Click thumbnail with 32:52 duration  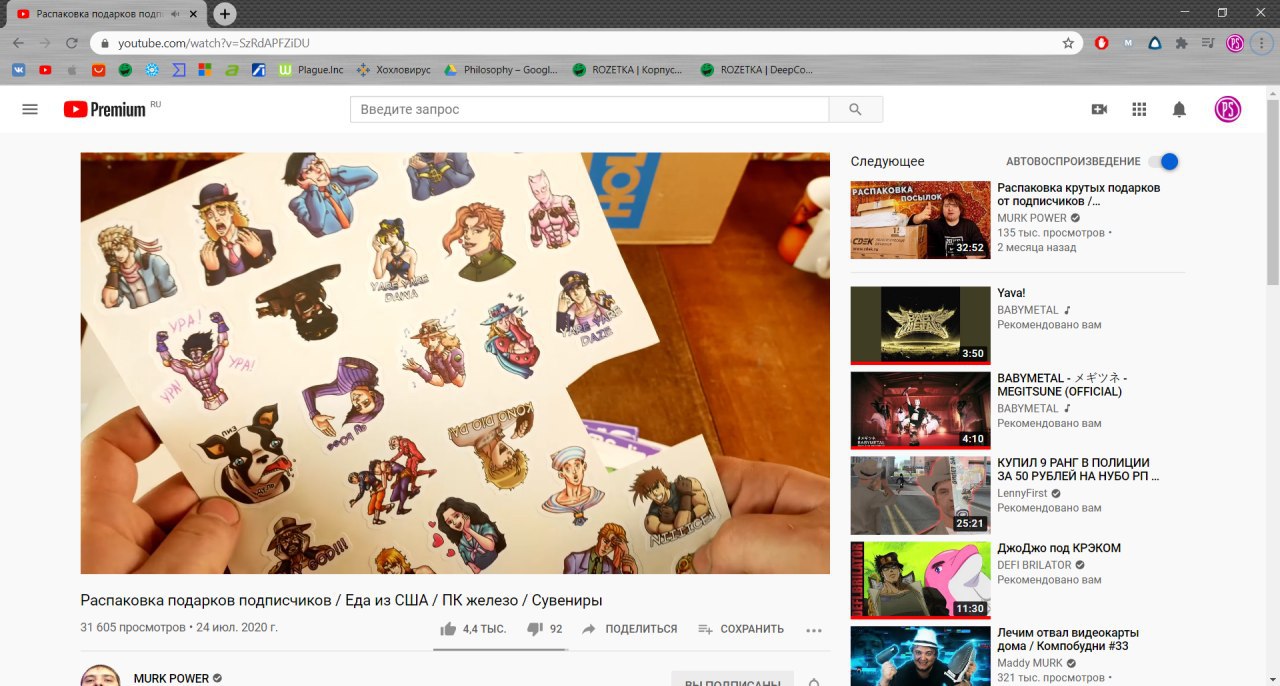920,220
